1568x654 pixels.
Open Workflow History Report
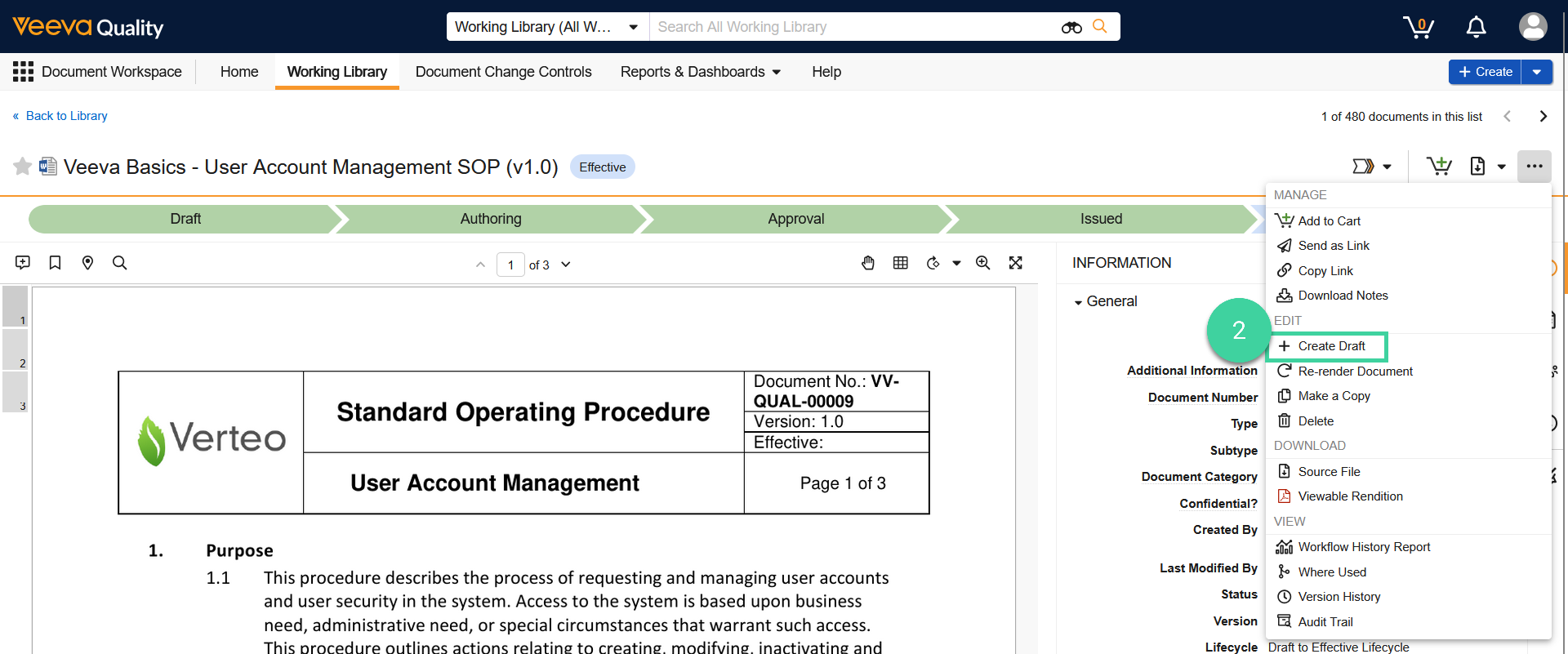click(x=1408, y=547)
